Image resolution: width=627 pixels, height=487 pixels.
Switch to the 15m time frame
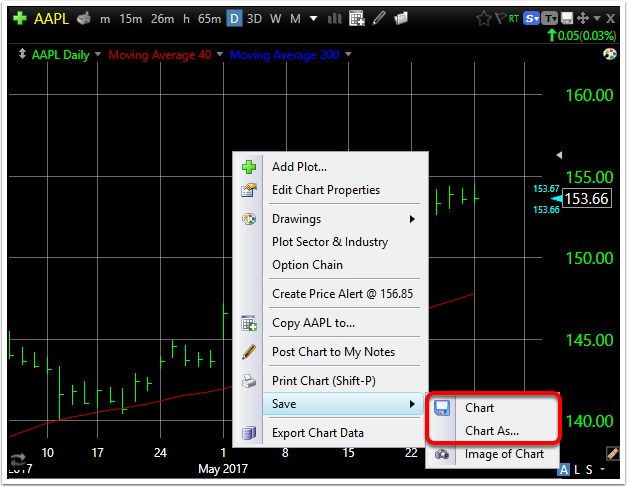(x=131, y=19)
